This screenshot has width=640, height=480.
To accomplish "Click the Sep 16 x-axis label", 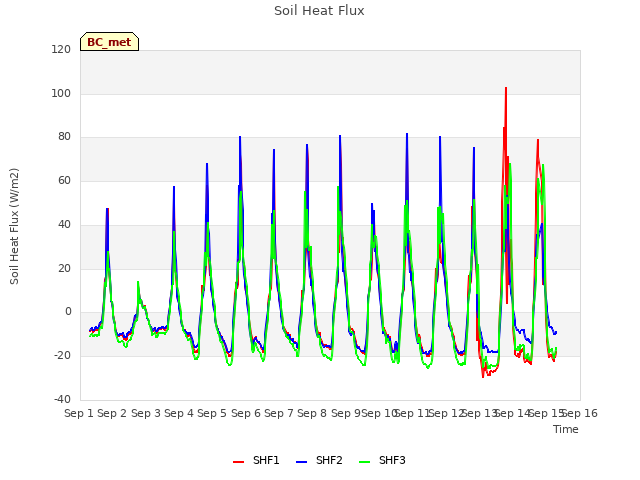I will 580,413.
